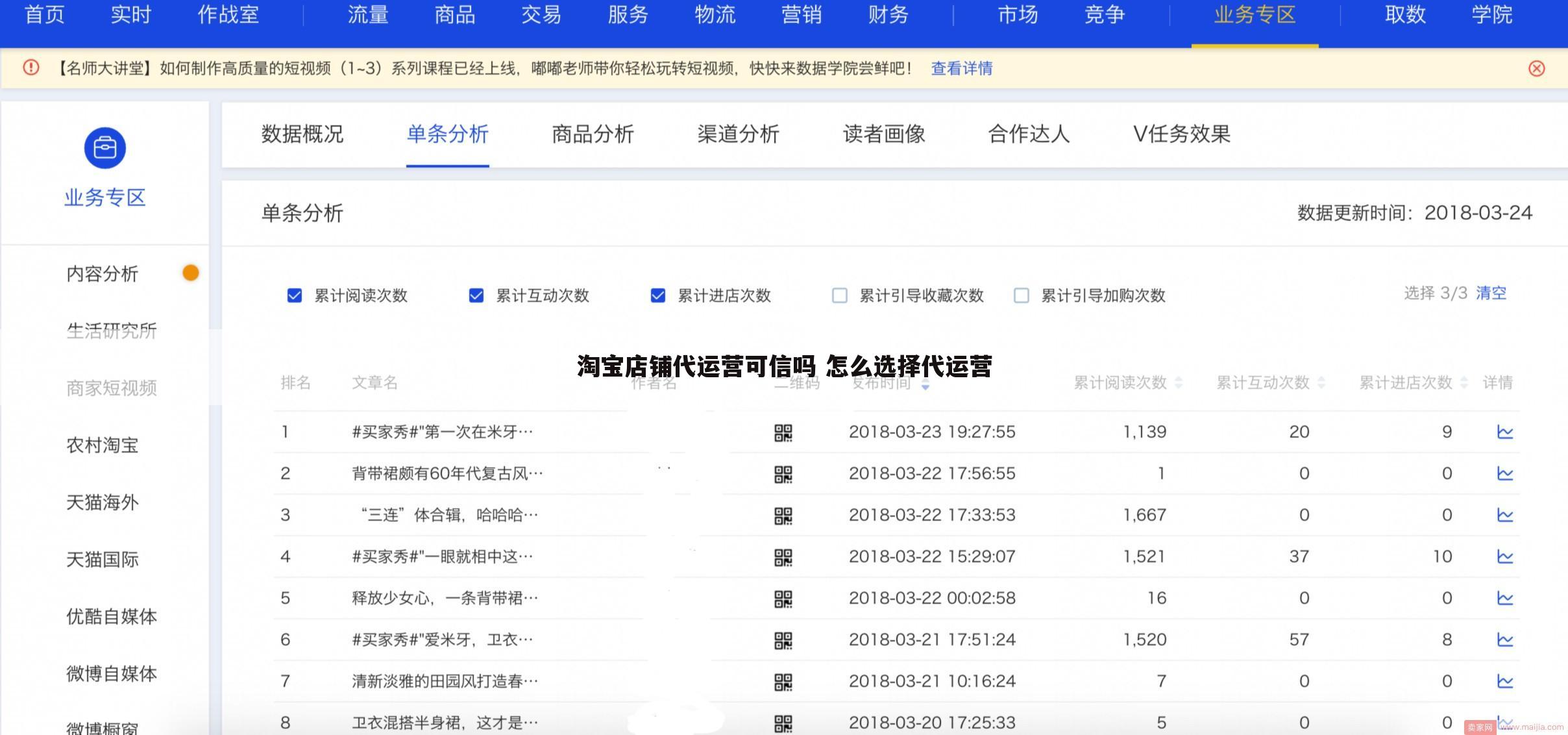The height and width of the screenshot is (735, 1568).
Task: Enable the 累计引导加购次数 metric
Action: (1021, 295)
